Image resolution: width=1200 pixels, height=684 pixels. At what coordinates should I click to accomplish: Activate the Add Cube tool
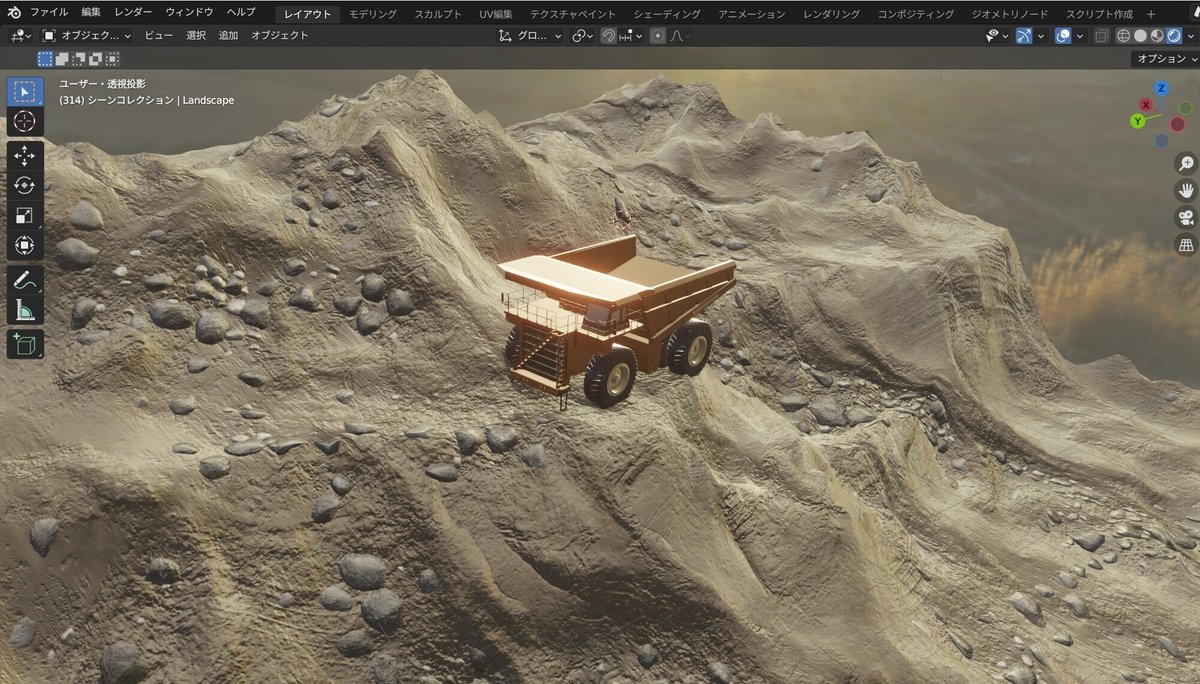pos(25,345)
